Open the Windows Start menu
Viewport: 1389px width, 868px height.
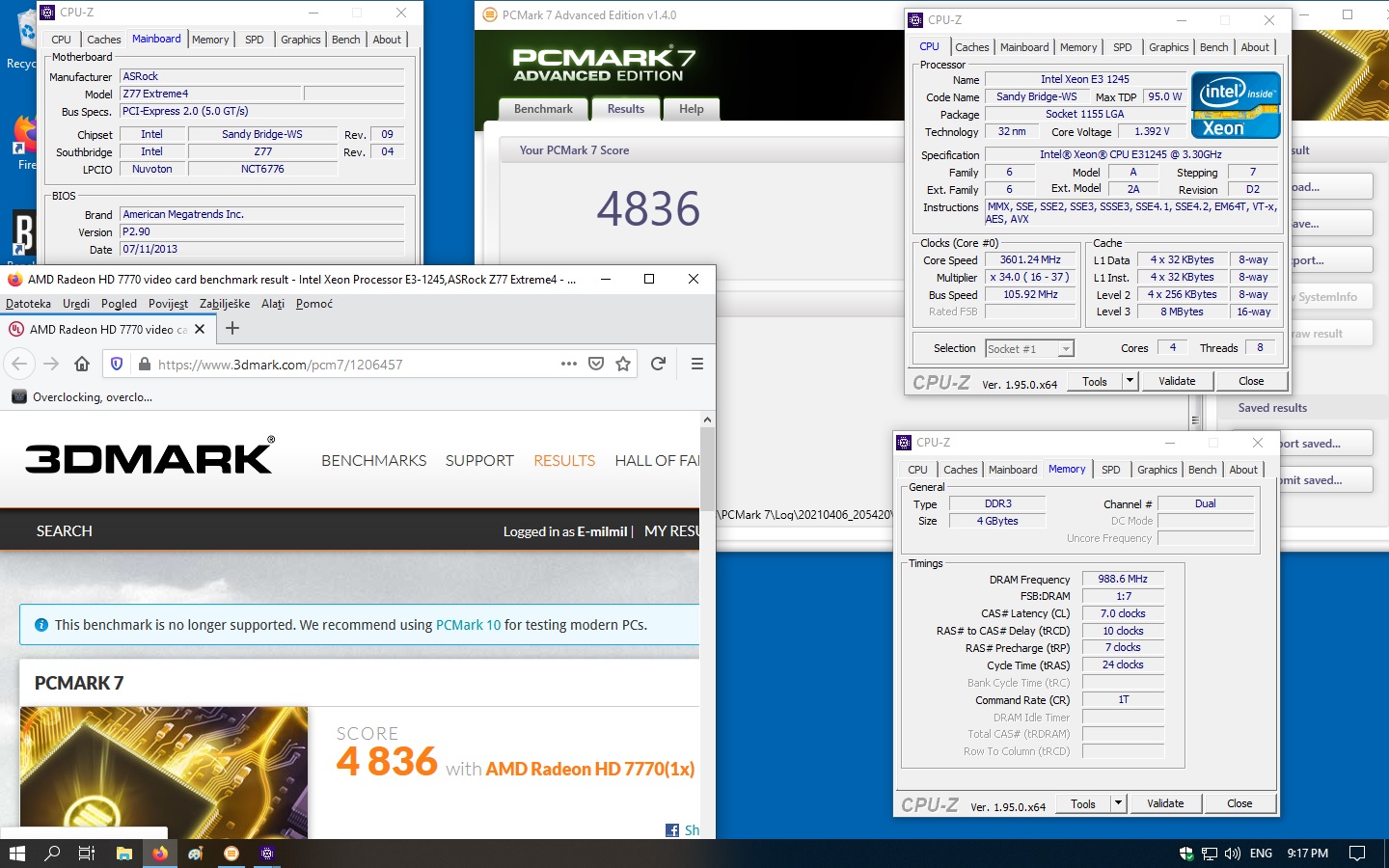pyautogui.click(x=16, y=854)
